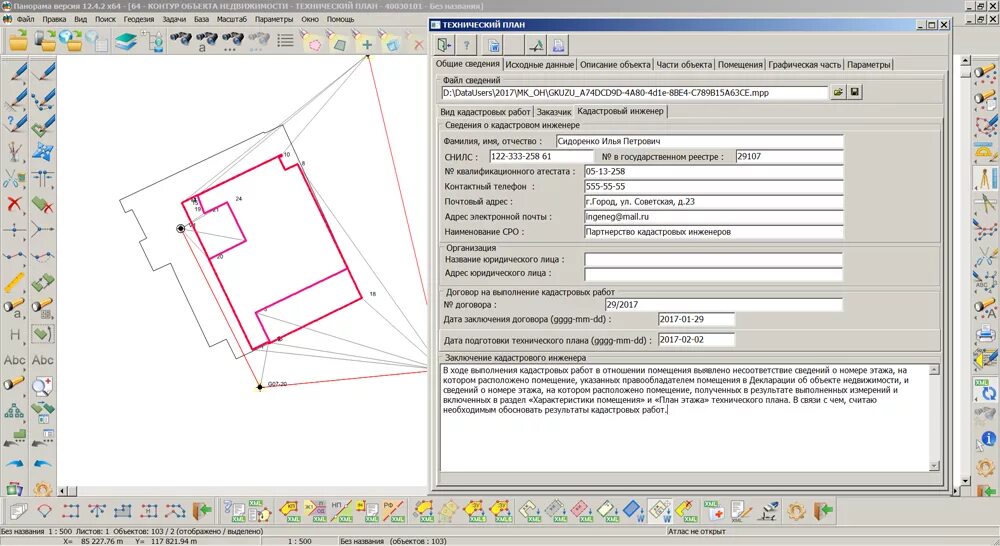Open the Вид кадастровых работ sub-tab
Screen dimensions: 1000x546
[x=485, y=112]
